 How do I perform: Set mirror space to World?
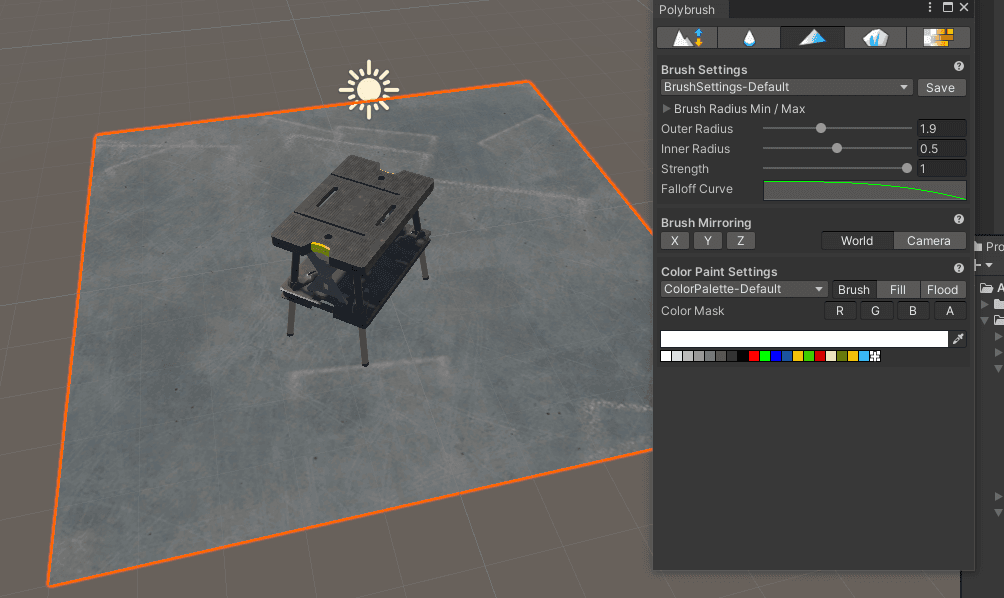[x=857, y=241]
